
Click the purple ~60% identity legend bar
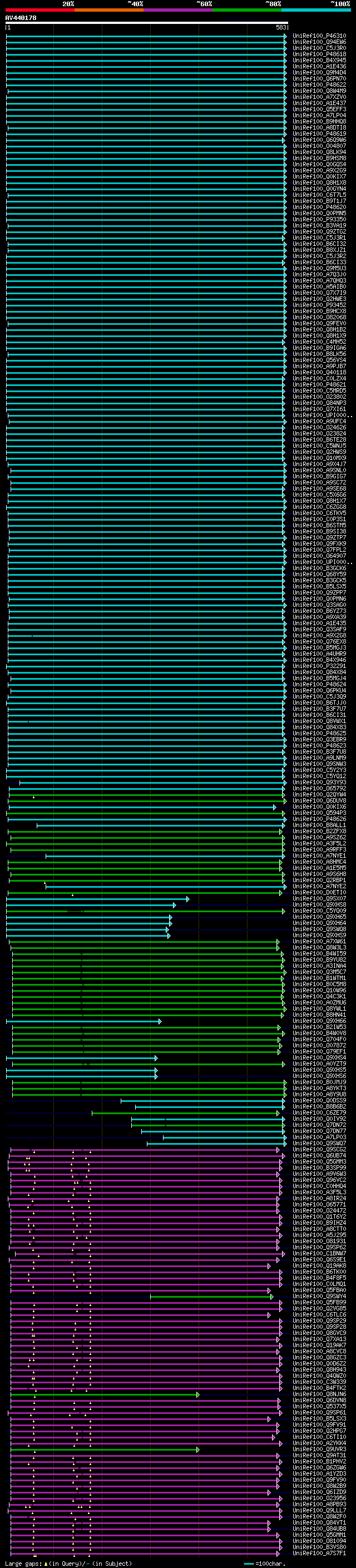[179, 11]
